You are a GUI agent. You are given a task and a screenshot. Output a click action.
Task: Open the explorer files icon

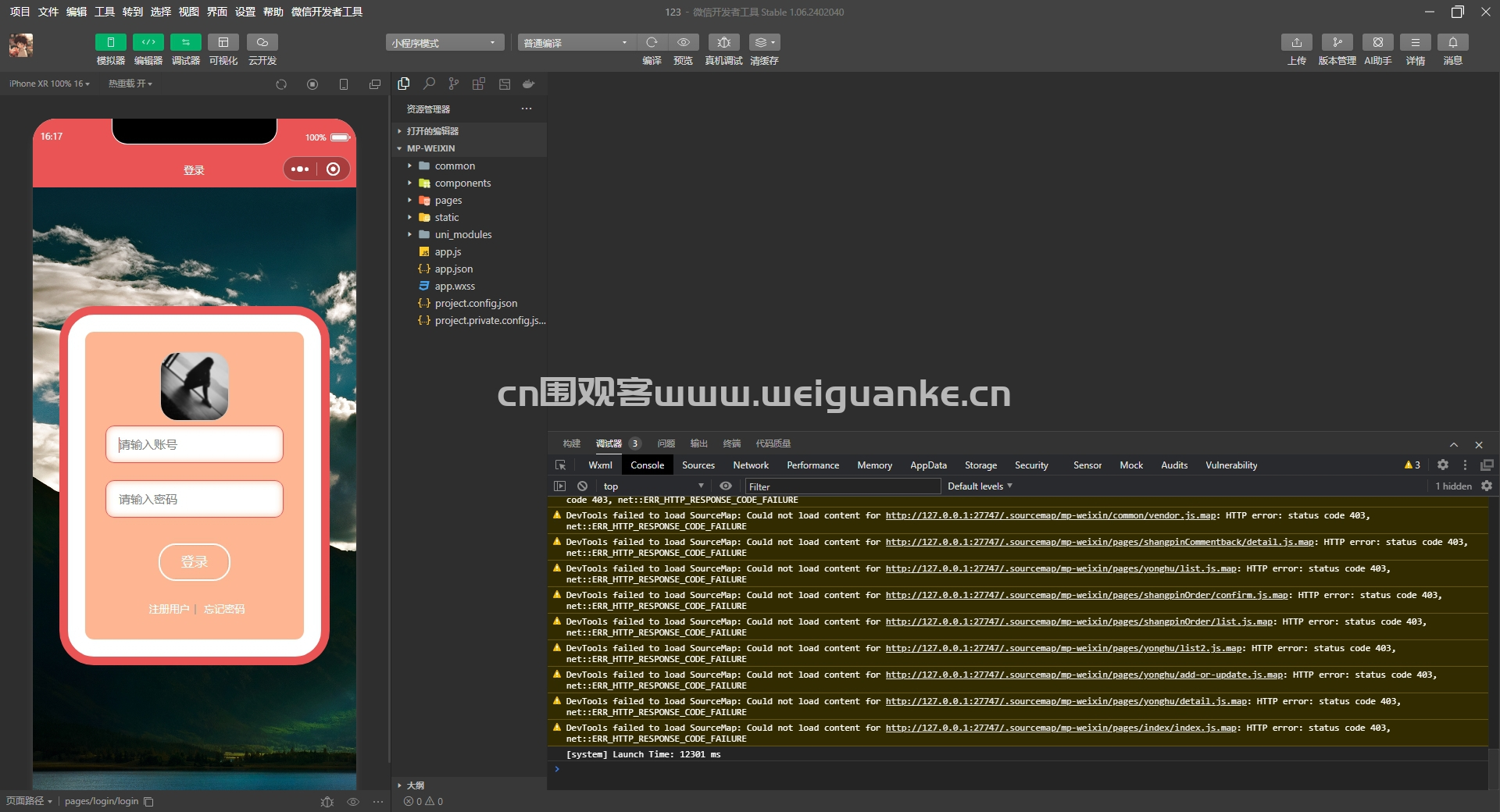tap(404, 84)
